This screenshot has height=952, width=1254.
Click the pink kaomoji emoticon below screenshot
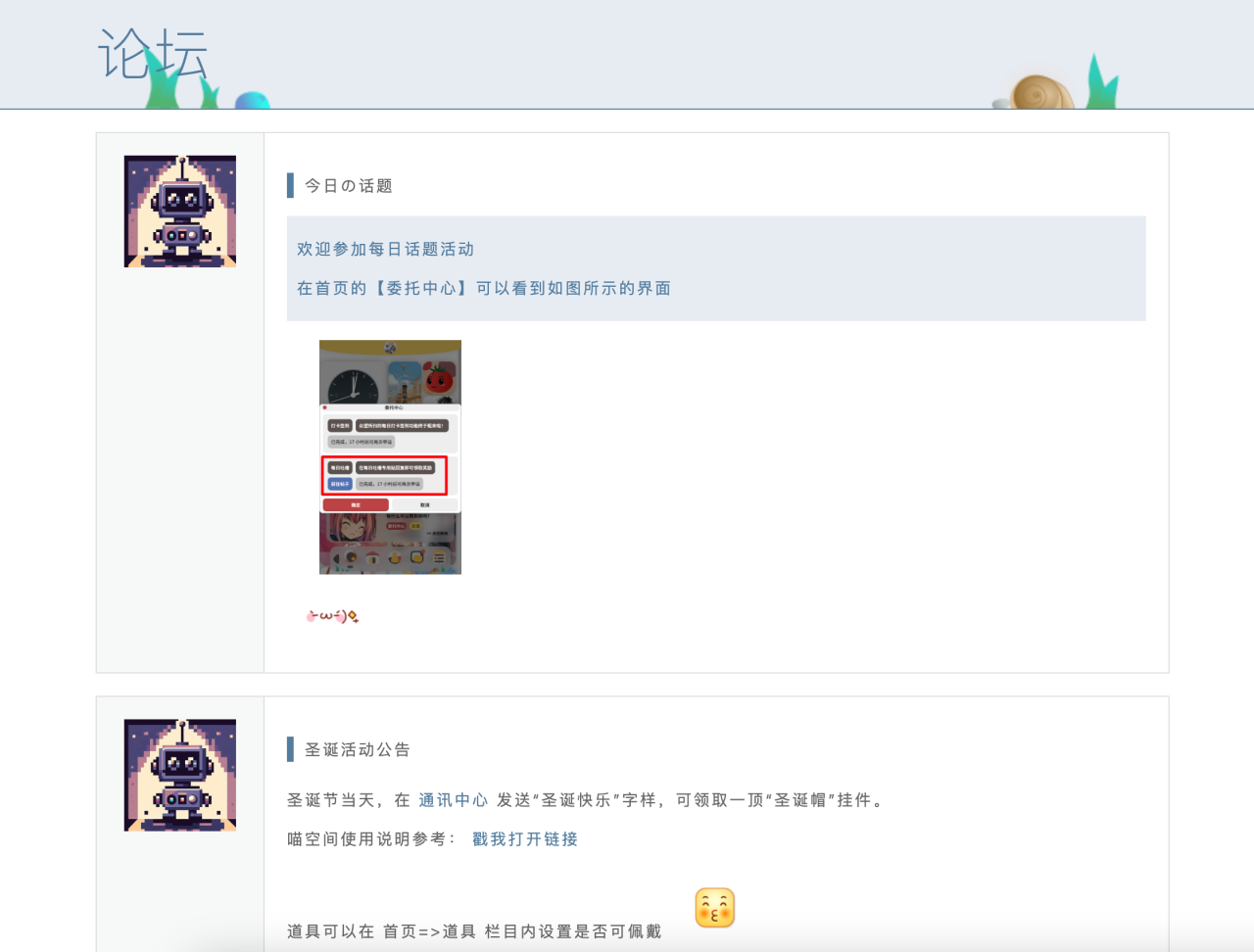tap(332, 616)
